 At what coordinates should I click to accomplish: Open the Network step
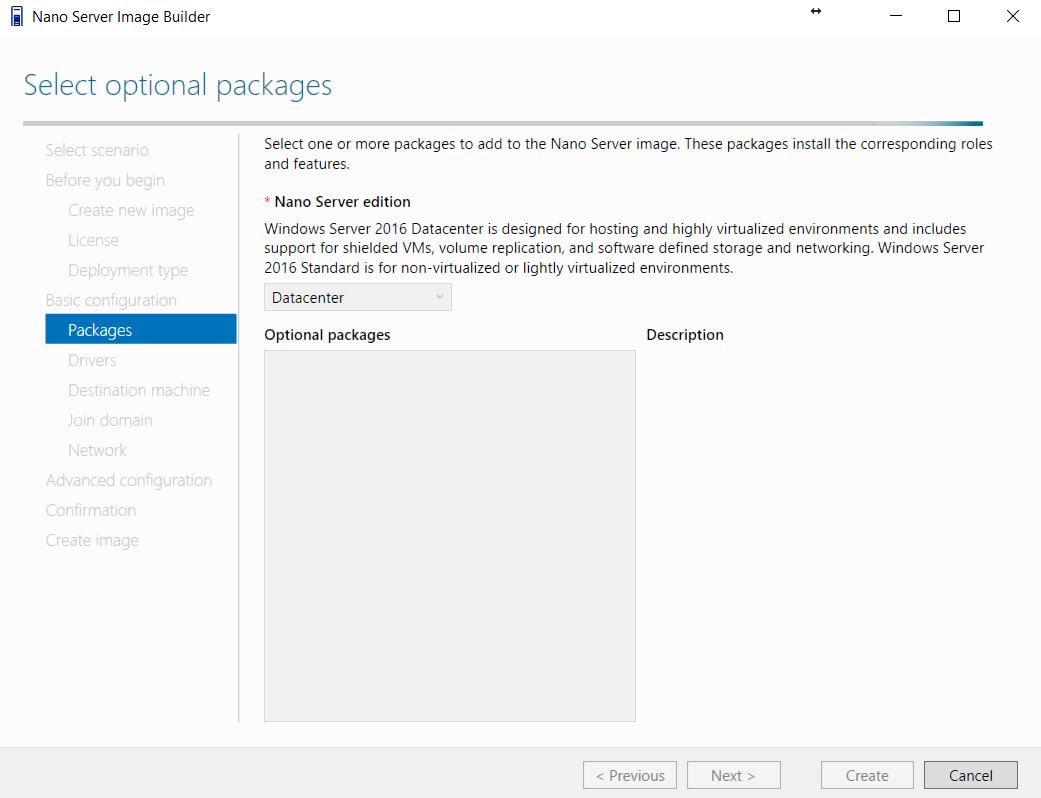coord(98,450)
